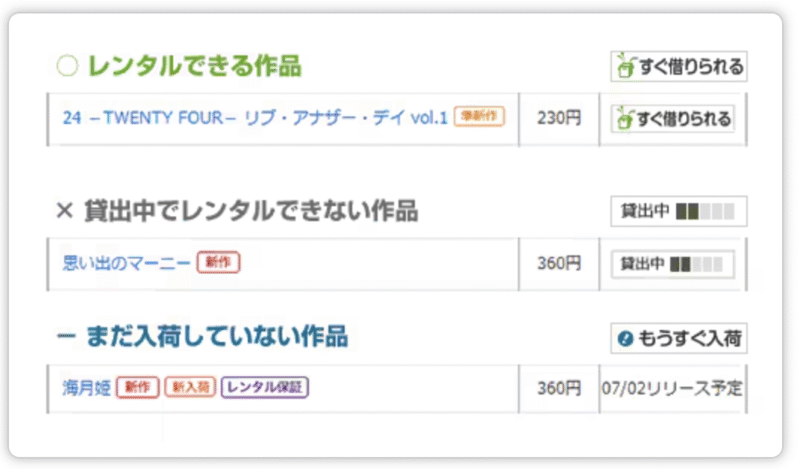The width and height of the screenshot is (800, 469).
Task: Click the × icon beside 貸出中 heading
Action: pos(65,211)
